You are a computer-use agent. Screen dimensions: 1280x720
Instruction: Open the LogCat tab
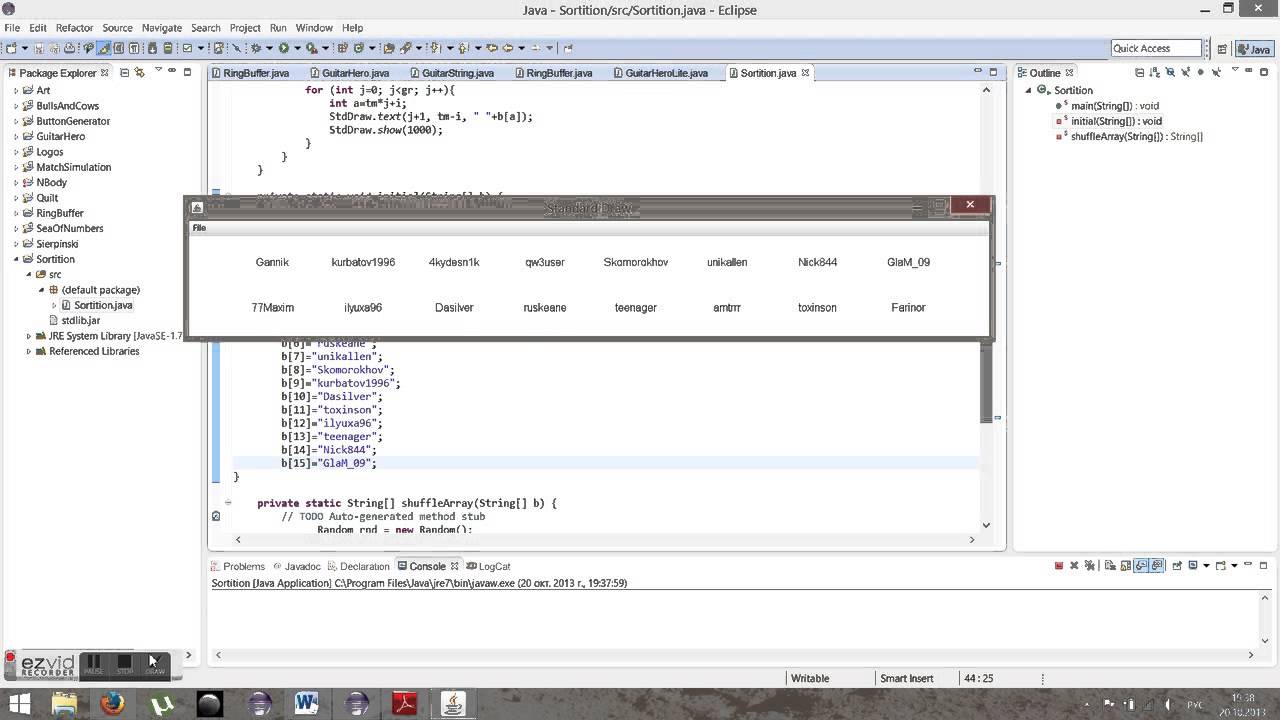pyautogui.click(x=488, y=566)
